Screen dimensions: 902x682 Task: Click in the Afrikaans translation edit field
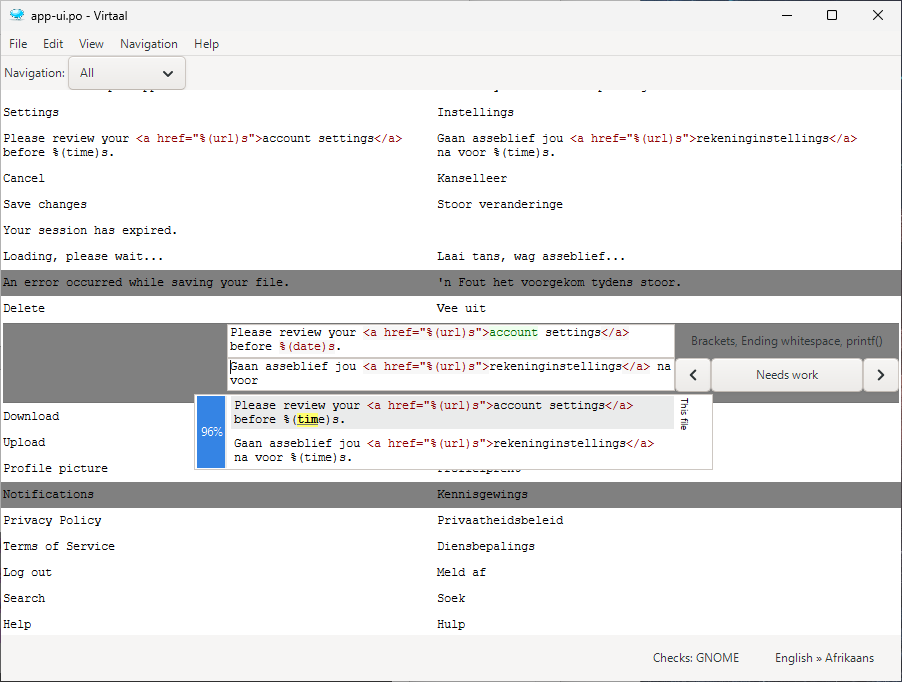(451, 374)
